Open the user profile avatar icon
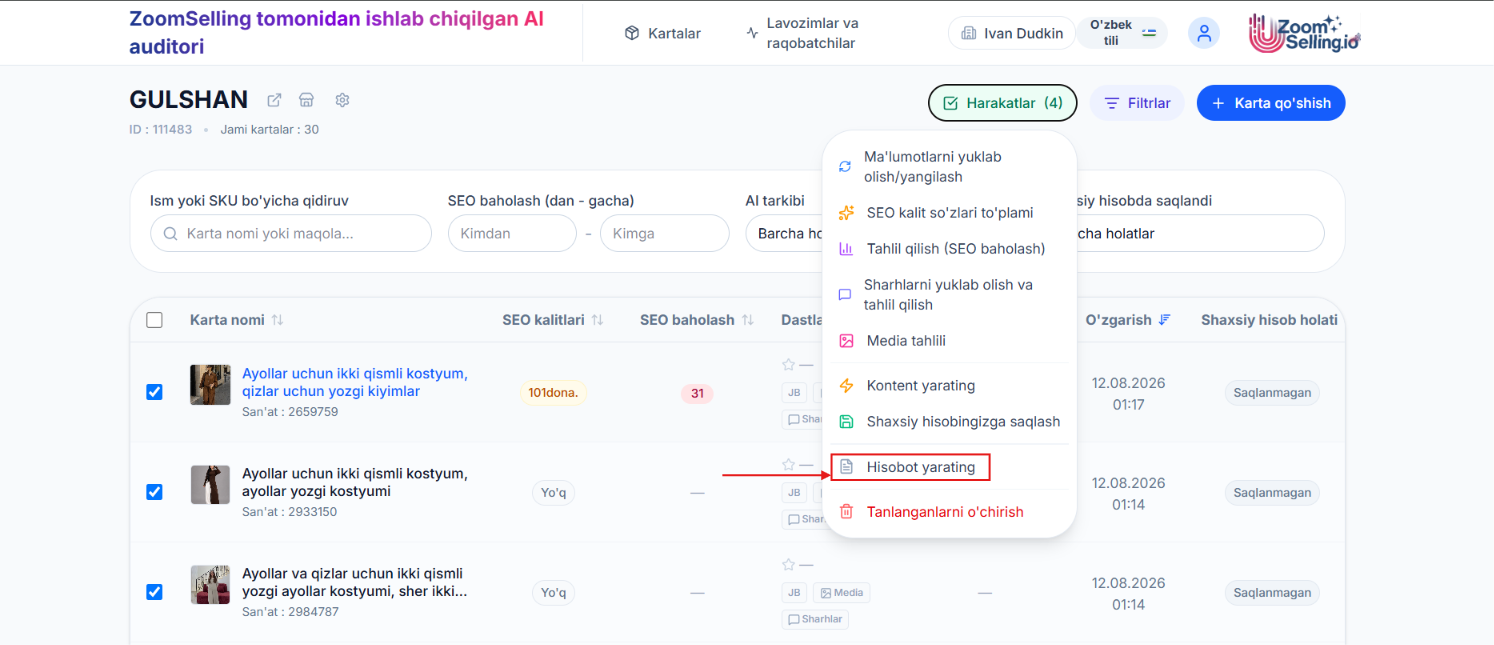 pos(1204,33)
